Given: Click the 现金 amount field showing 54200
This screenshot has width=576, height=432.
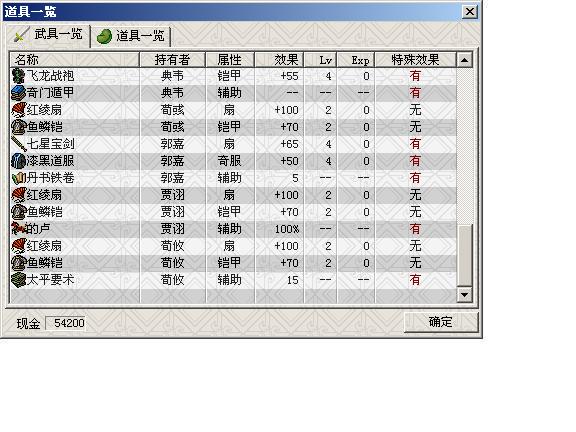Looking at the screenshot, I should pos(65,323).
